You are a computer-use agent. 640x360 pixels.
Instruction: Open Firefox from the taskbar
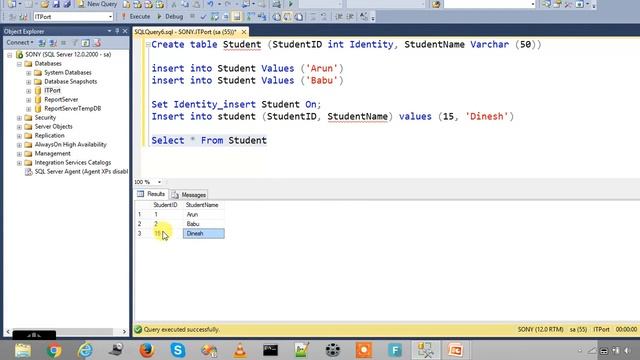coord(147,350)
